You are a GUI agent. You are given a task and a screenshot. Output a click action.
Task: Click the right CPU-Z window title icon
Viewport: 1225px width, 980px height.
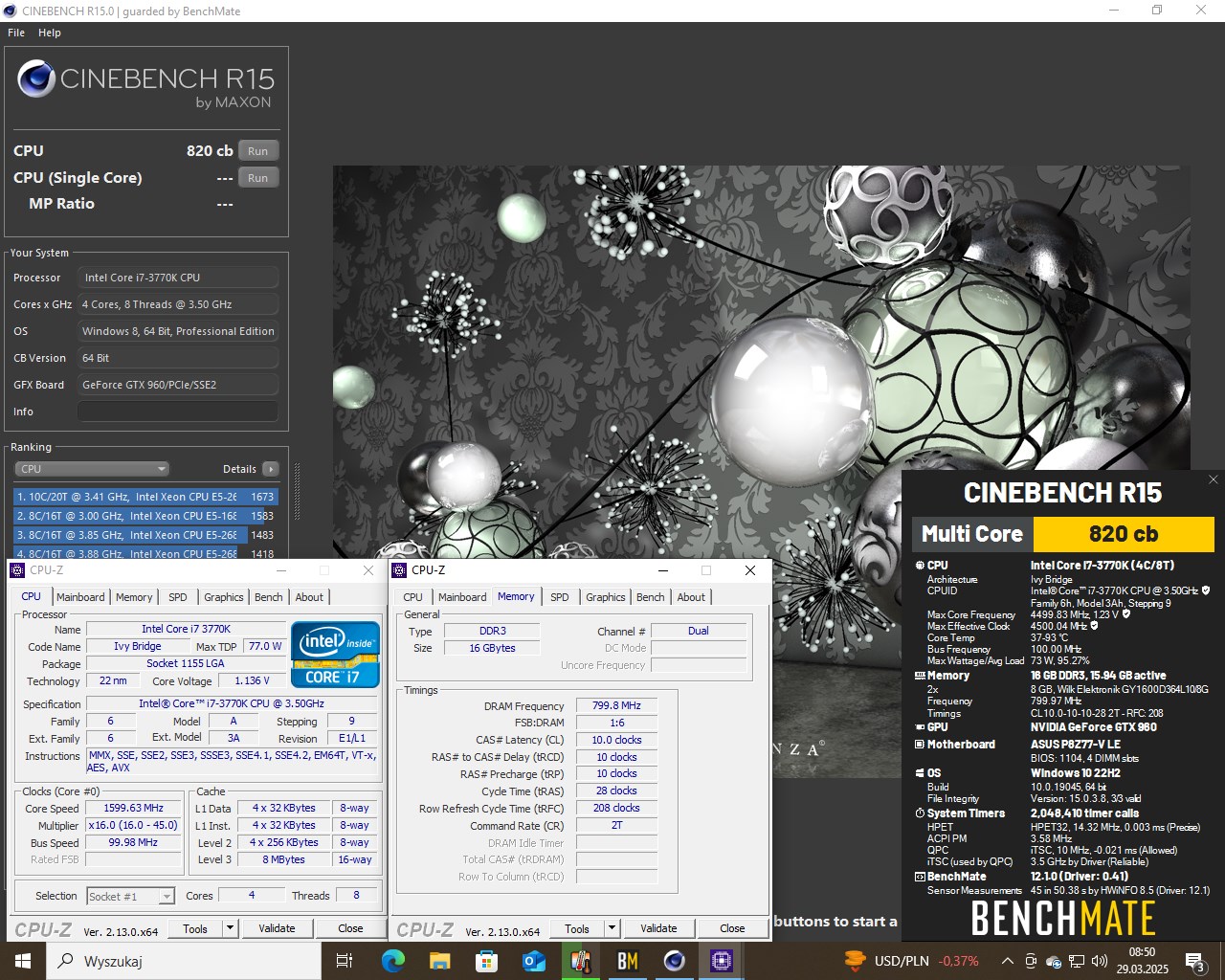[x=400, y=570]
